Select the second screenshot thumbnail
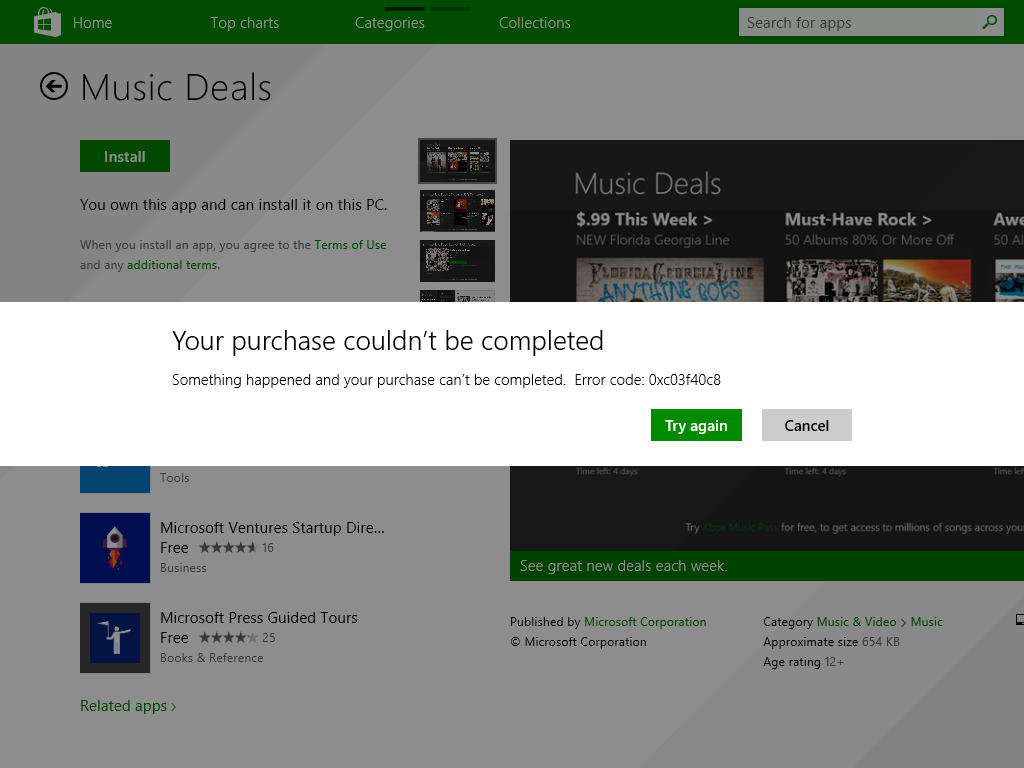 457,211
